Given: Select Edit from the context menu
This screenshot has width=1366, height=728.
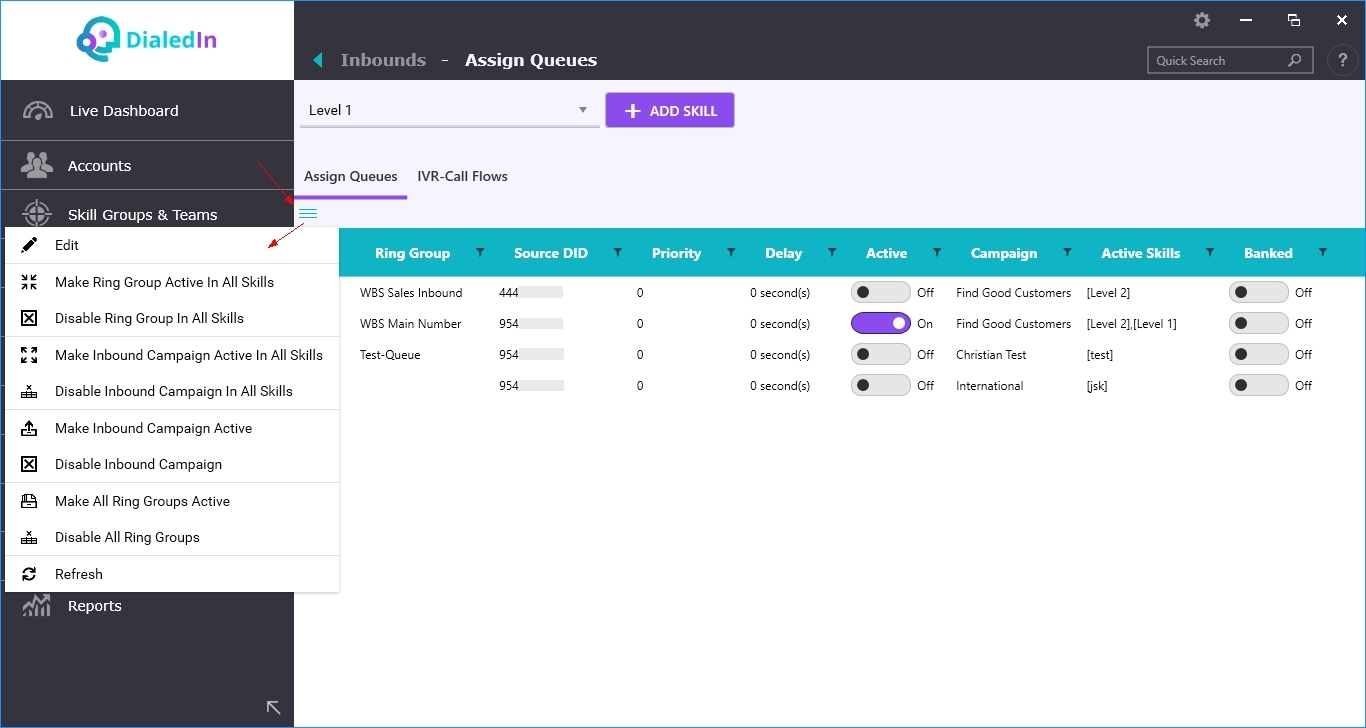Looking at the screenshot, I should point(67,245).
